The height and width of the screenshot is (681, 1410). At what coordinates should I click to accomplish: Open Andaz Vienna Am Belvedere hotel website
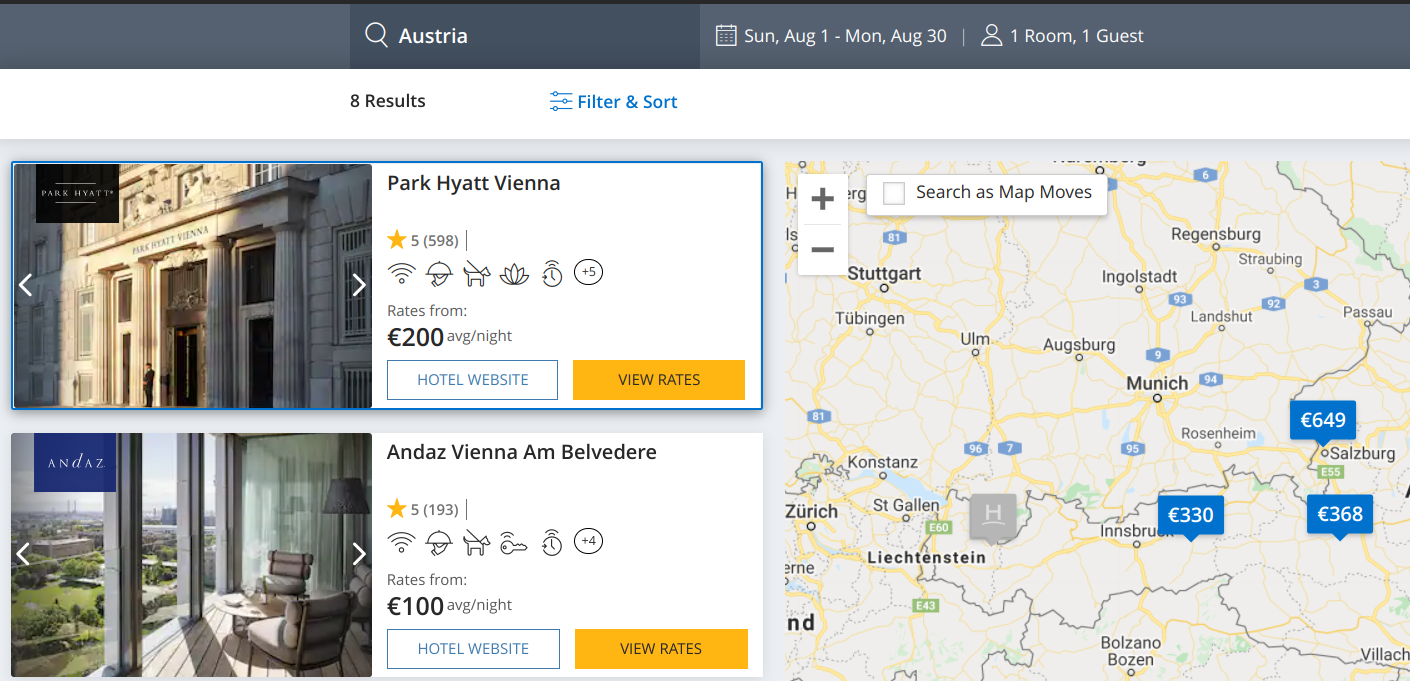(x=473, y=649)
